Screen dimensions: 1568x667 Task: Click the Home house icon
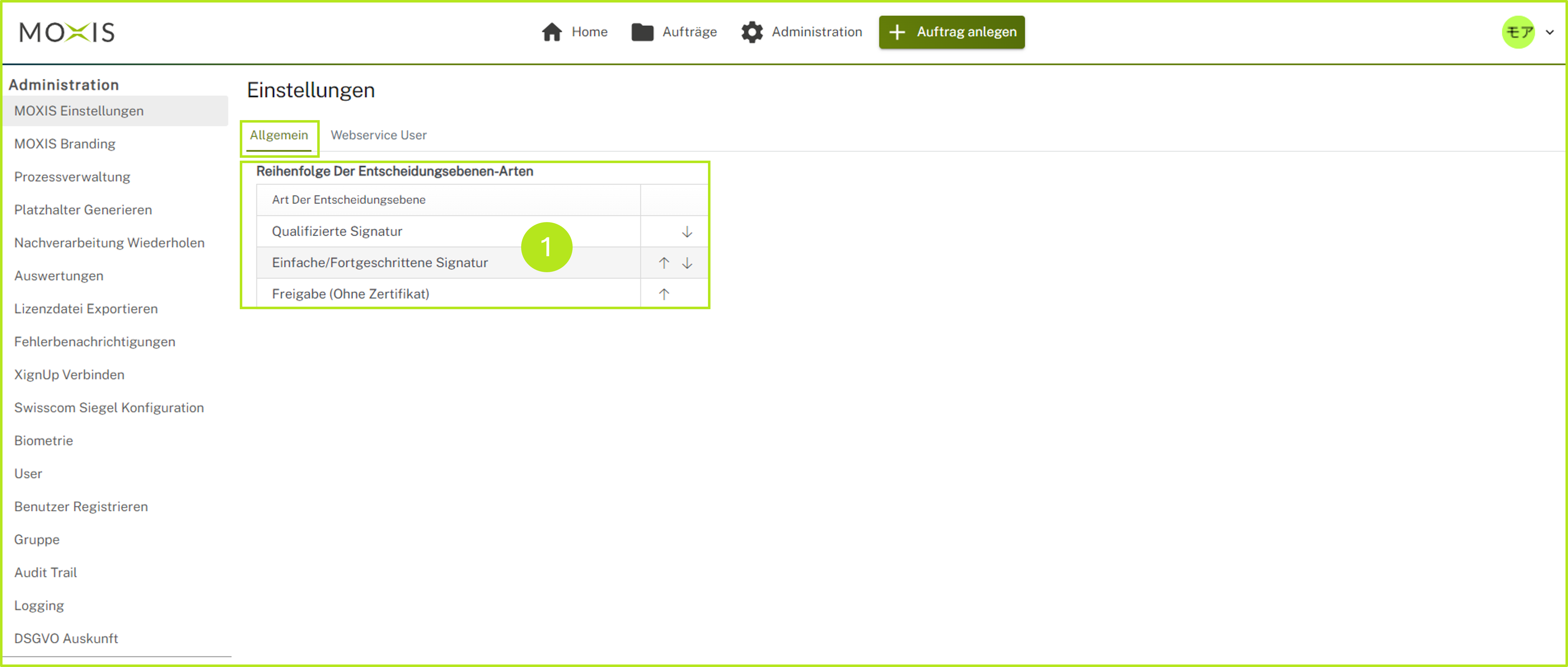[x=551, y=32]
